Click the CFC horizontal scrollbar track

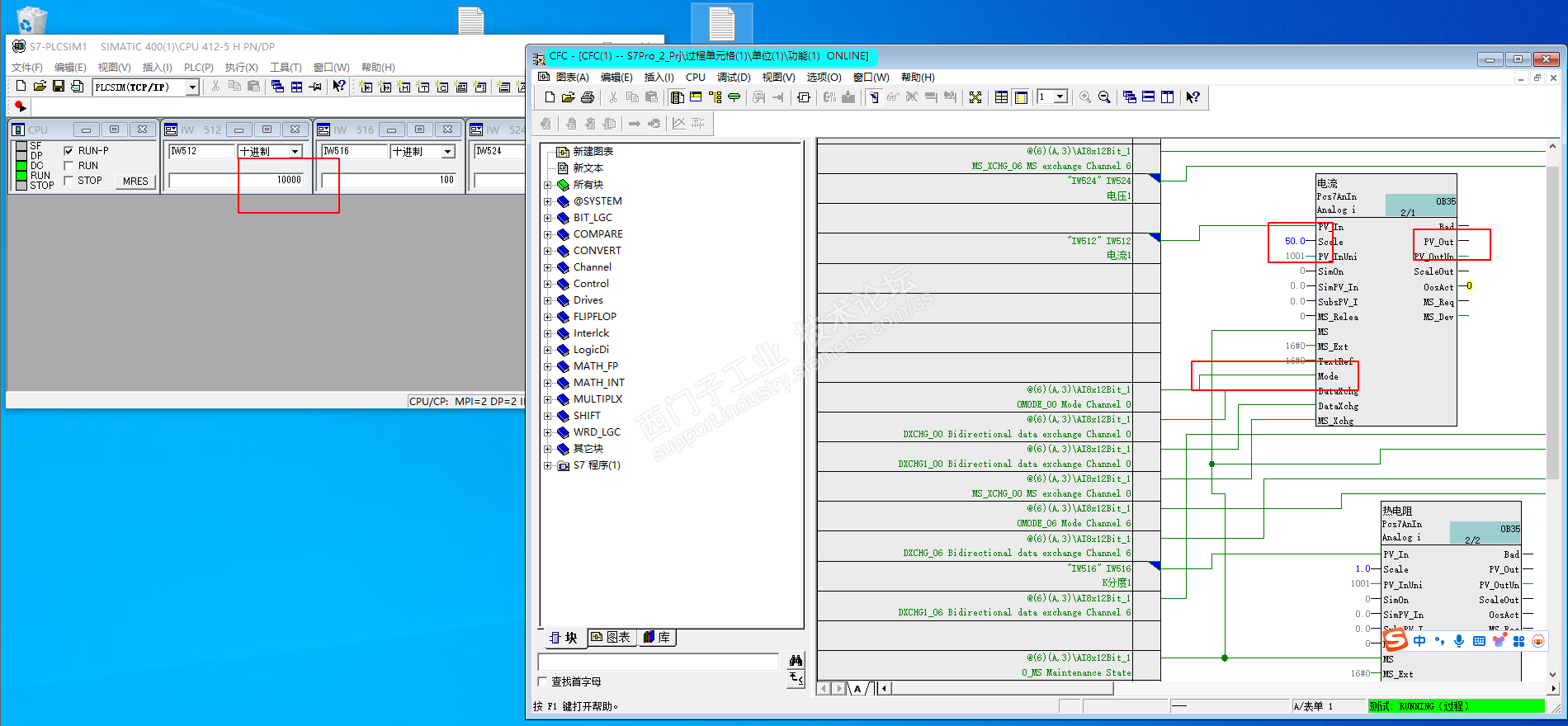coord(1217,688)
